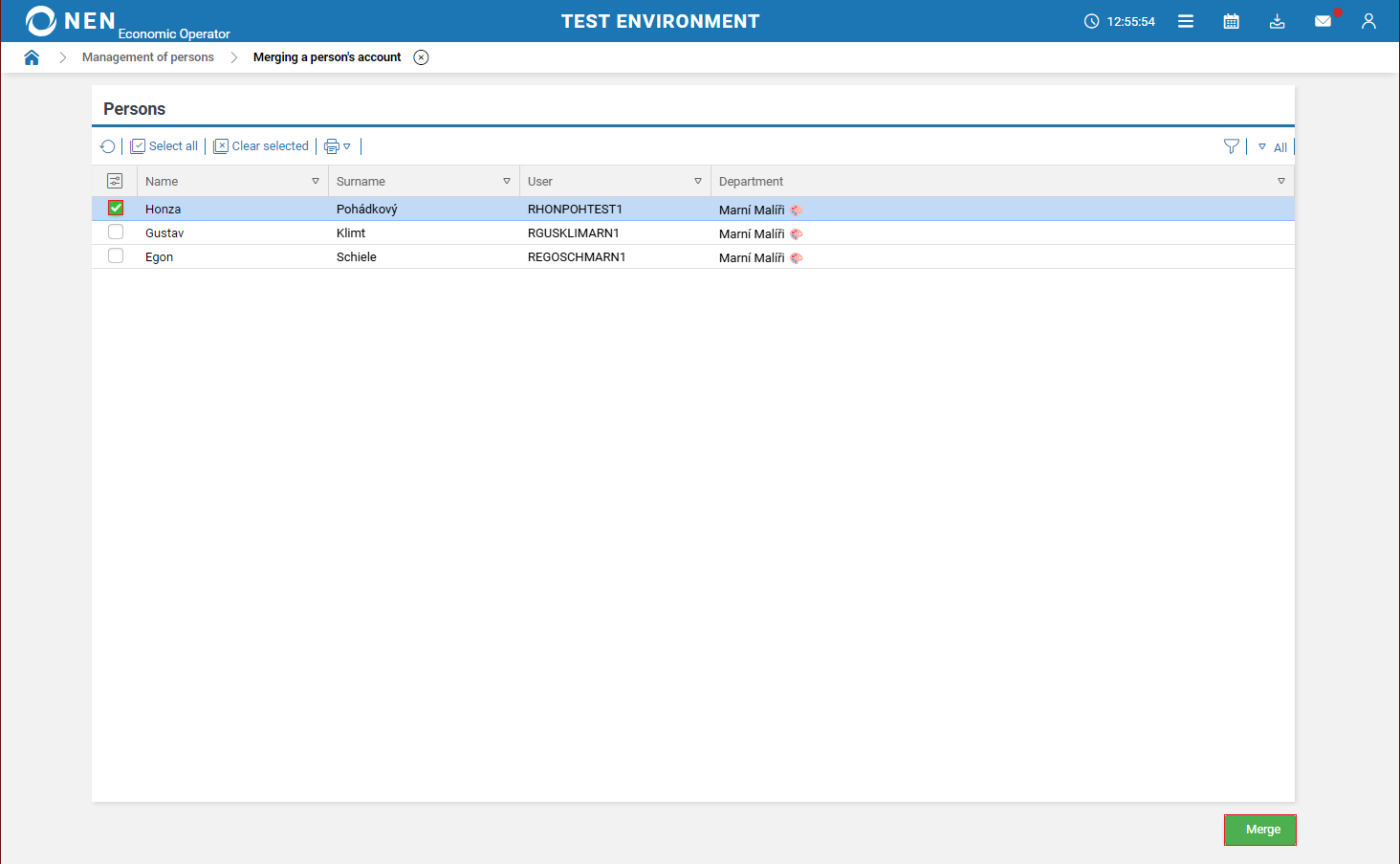Viewport: 1400px width, 864px height.
Task: Open the mail envelope notifications
Action: [1323, 21]
